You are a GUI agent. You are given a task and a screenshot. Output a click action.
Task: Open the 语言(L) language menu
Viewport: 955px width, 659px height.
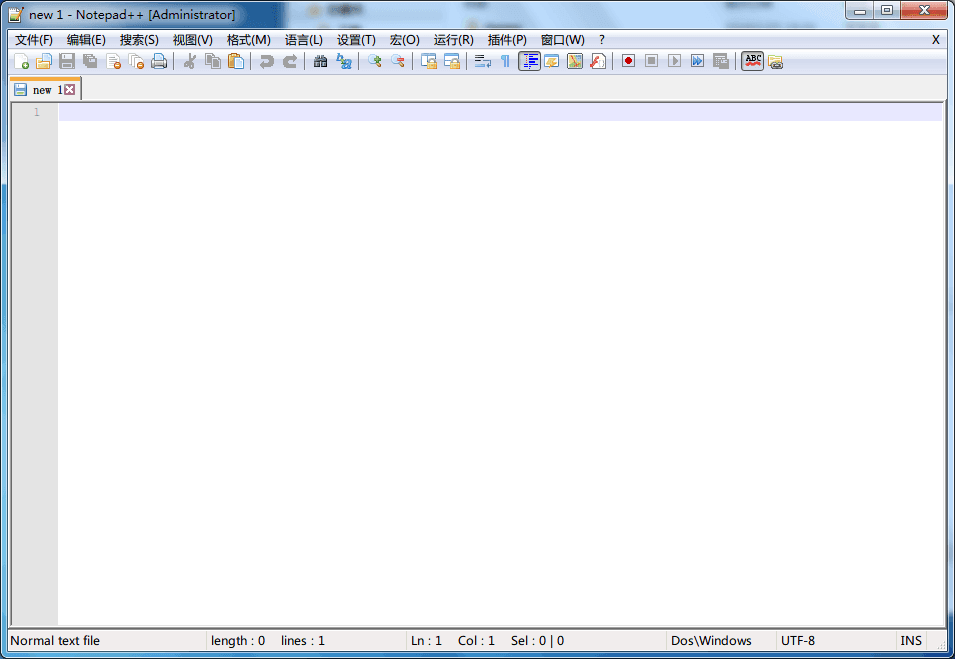point(304,39)
